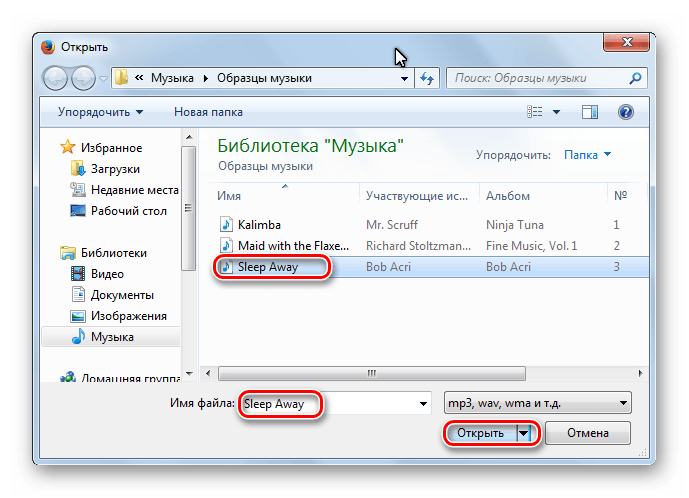The width and height of the screenshot is (689, 498).
Task: Expand the file name history dropdown
Action: click(423, 403)
